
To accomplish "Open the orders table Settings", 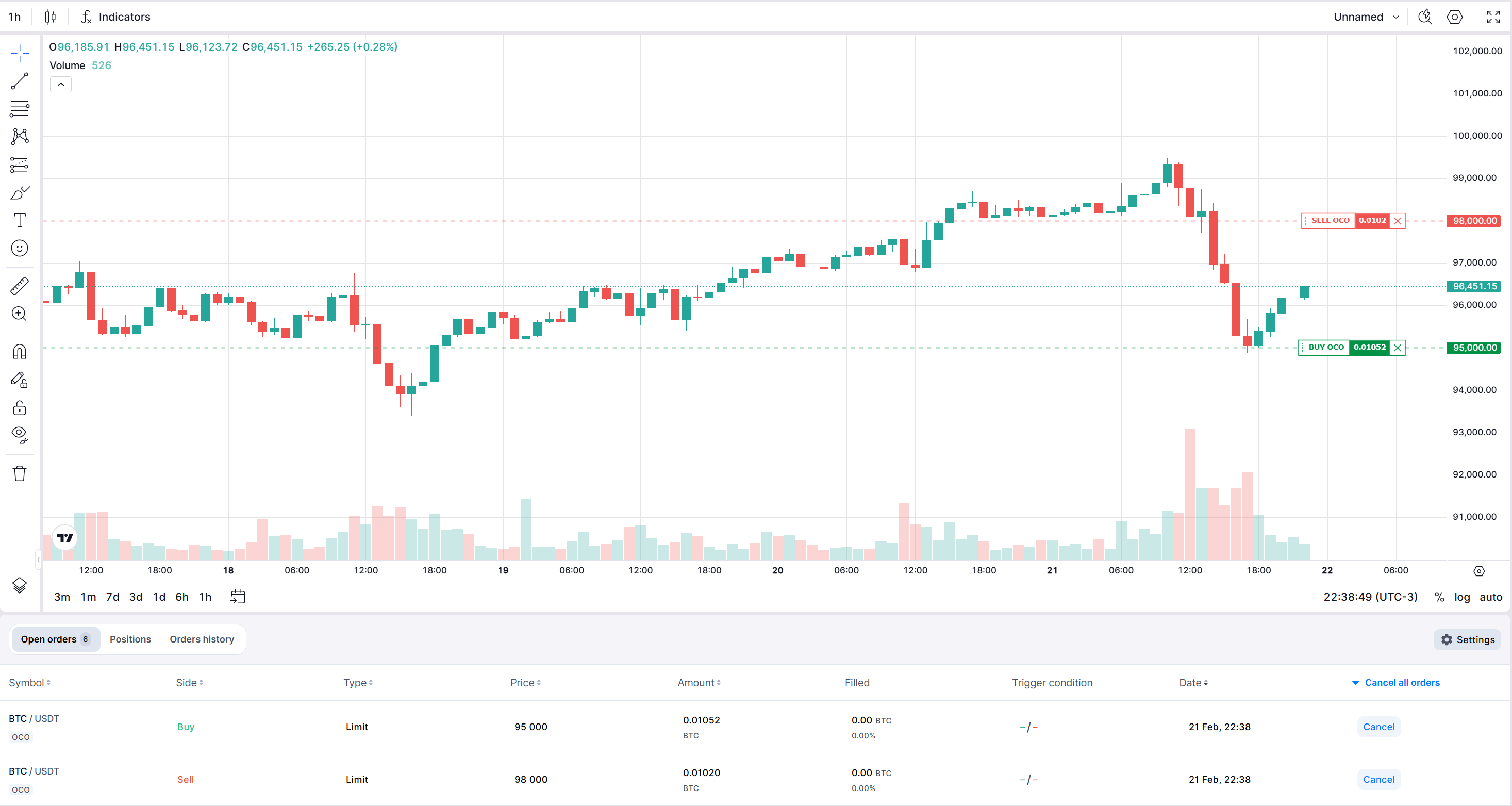I will (1467, 640).
